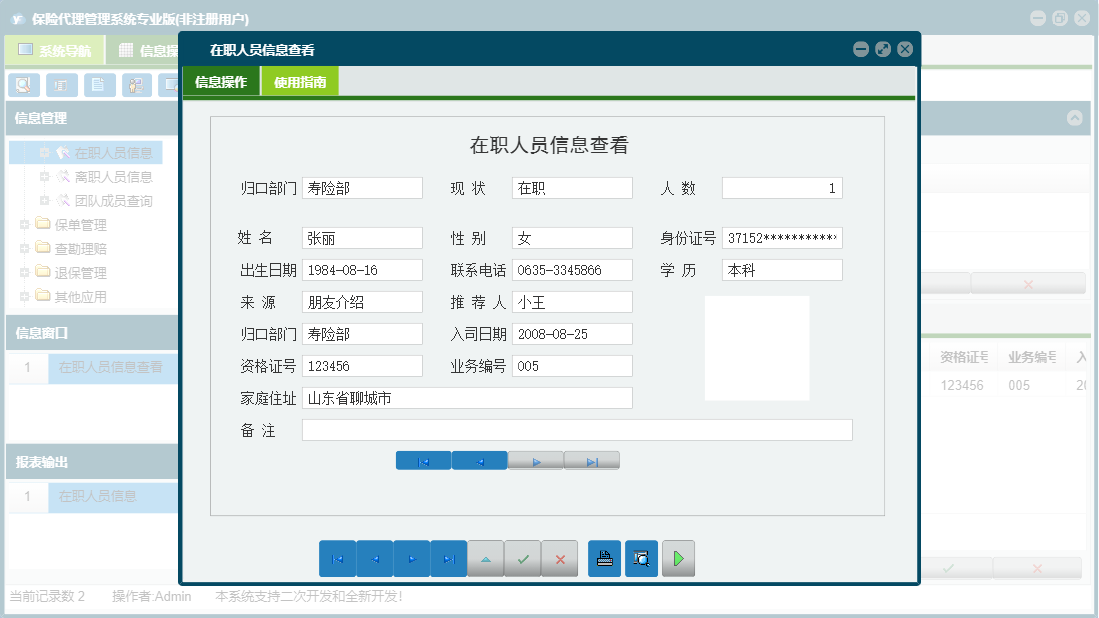This screenshot has height=618, width=1099.
Task: Open print preview from the bottom toolbar
Action: click(641, 559)
